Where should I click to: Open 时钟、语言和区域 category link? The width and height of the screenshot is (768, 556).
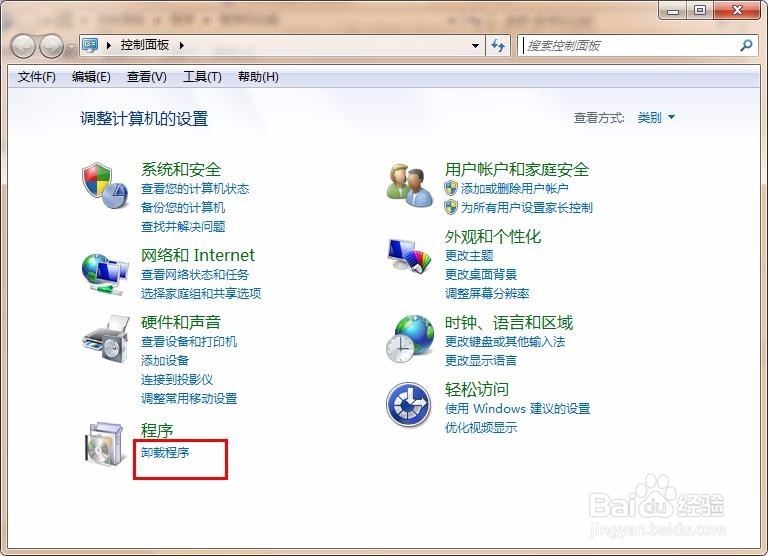(509, 323)
